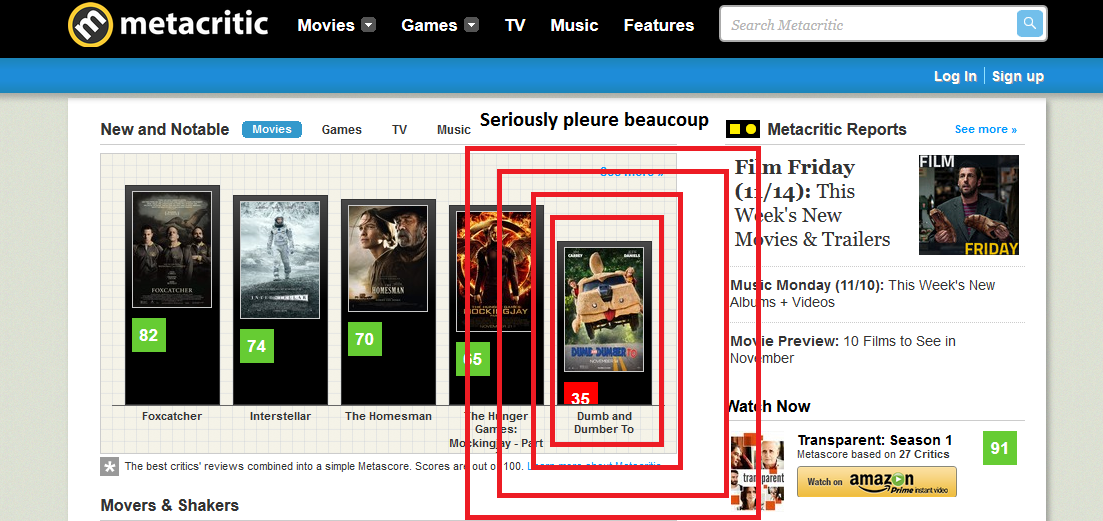
Task: Click the asterisk icon beside Metascore note
Action: pos(110,467)
